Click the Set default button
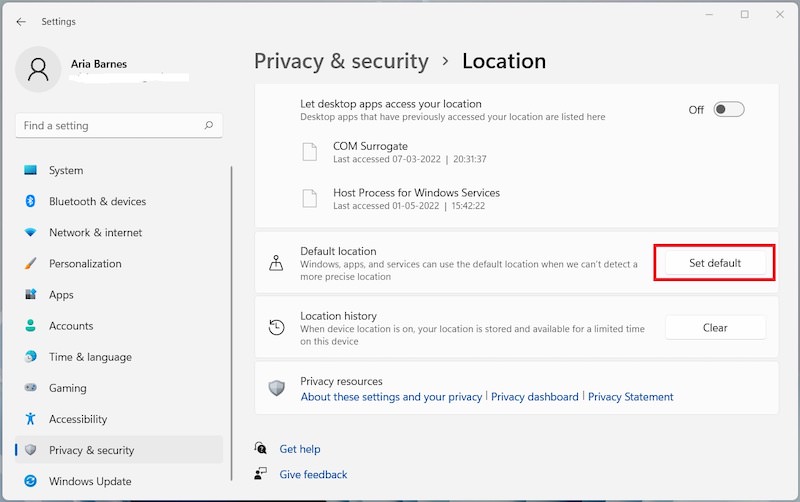 coord(715,263)
